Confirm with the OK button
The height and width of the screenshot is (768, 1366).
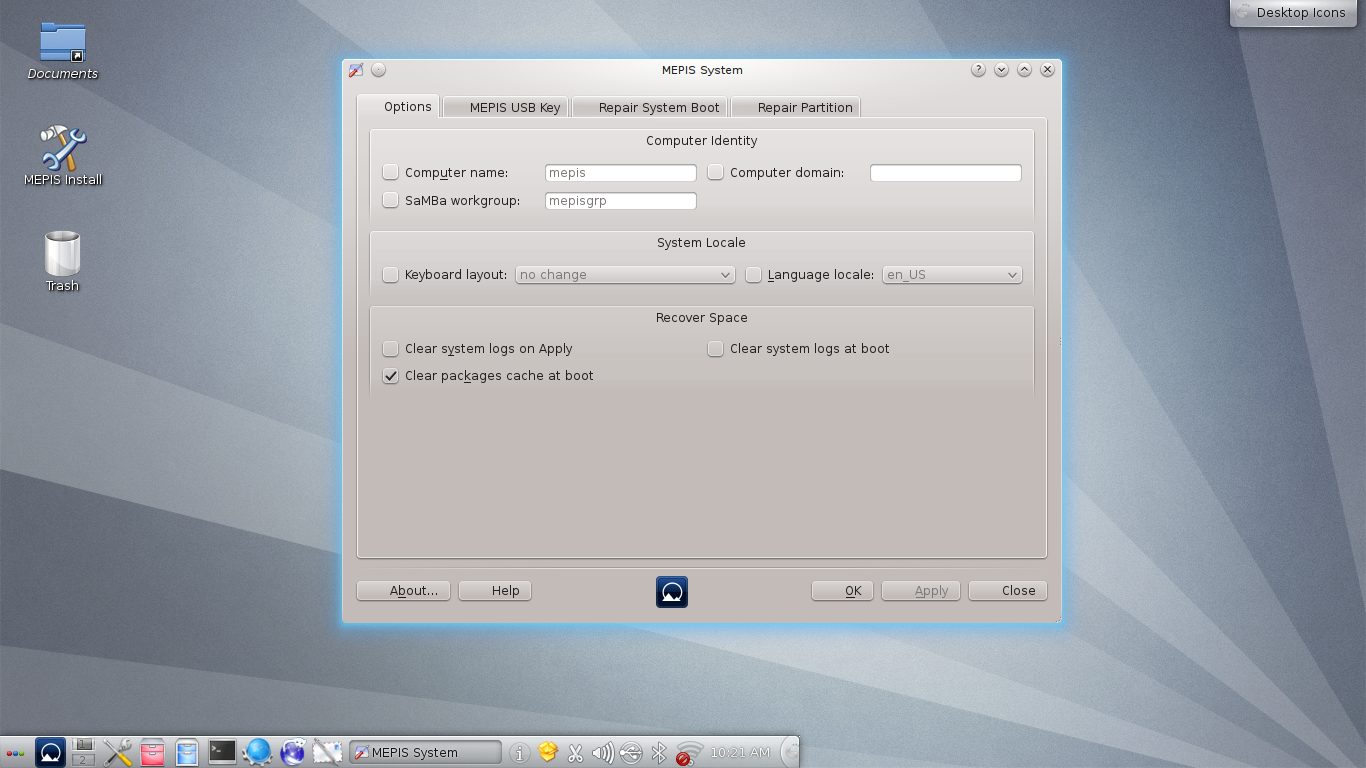pyautogui.click(x=842, y=591)
